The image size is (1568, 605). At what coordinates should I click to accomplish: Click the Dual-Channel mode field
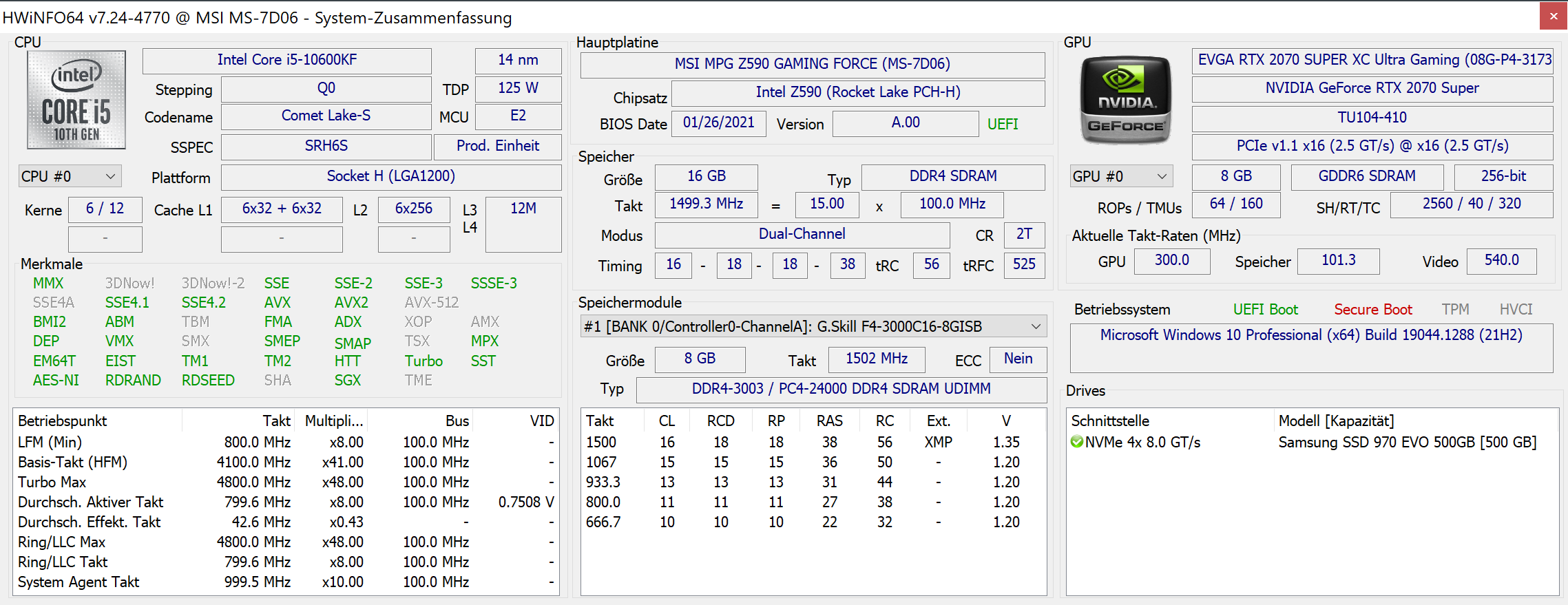click(x=802, y=234)
